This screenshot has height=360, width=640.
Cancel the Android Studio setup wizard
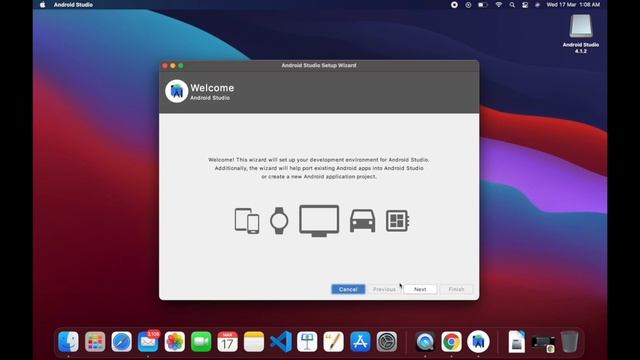click(348, 289)
